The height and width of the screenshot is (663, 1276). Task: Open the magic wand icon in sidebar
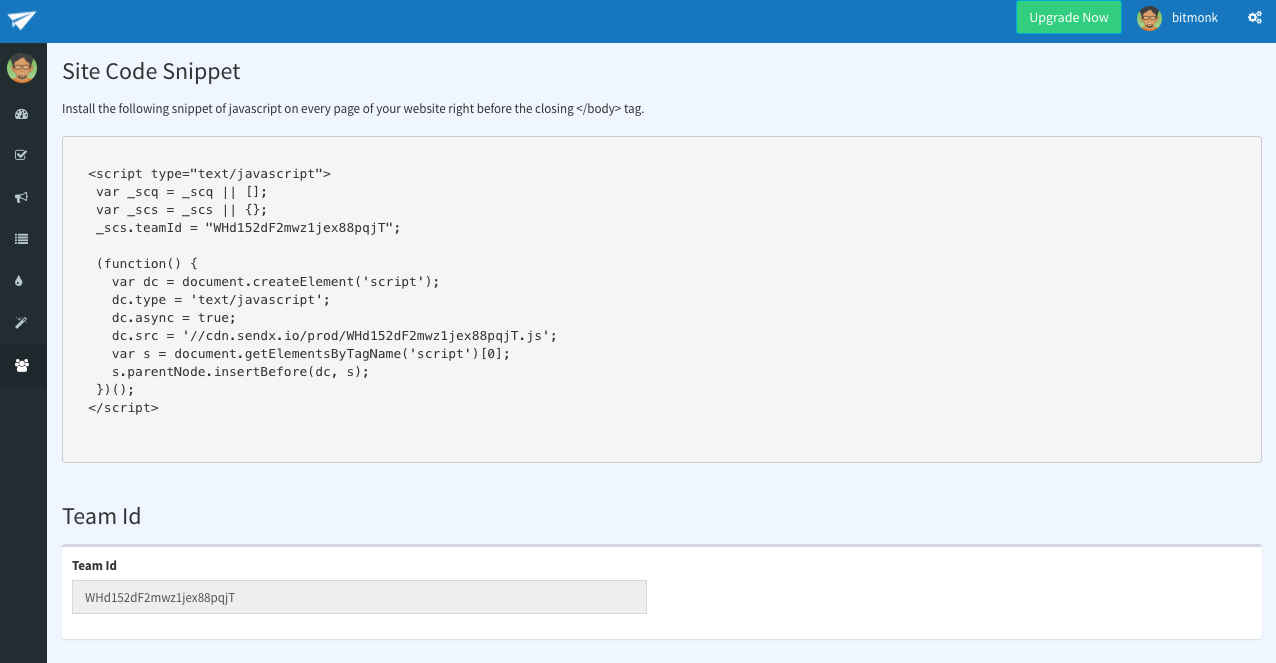(21, 323)
